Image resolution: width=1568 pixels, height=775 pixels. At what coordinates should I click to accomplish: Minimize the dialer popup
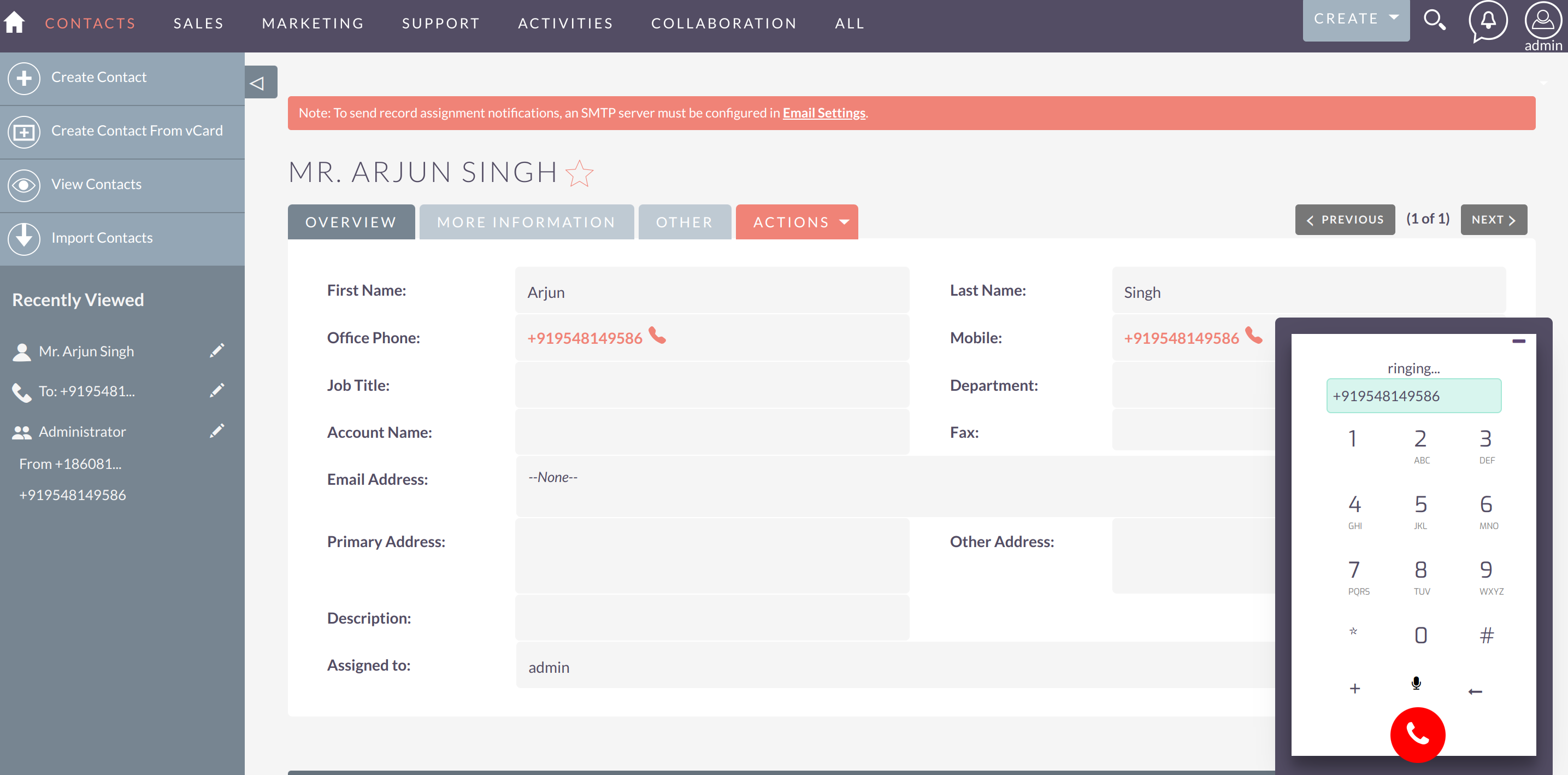pyautogui.click(x=1520, y=342)
